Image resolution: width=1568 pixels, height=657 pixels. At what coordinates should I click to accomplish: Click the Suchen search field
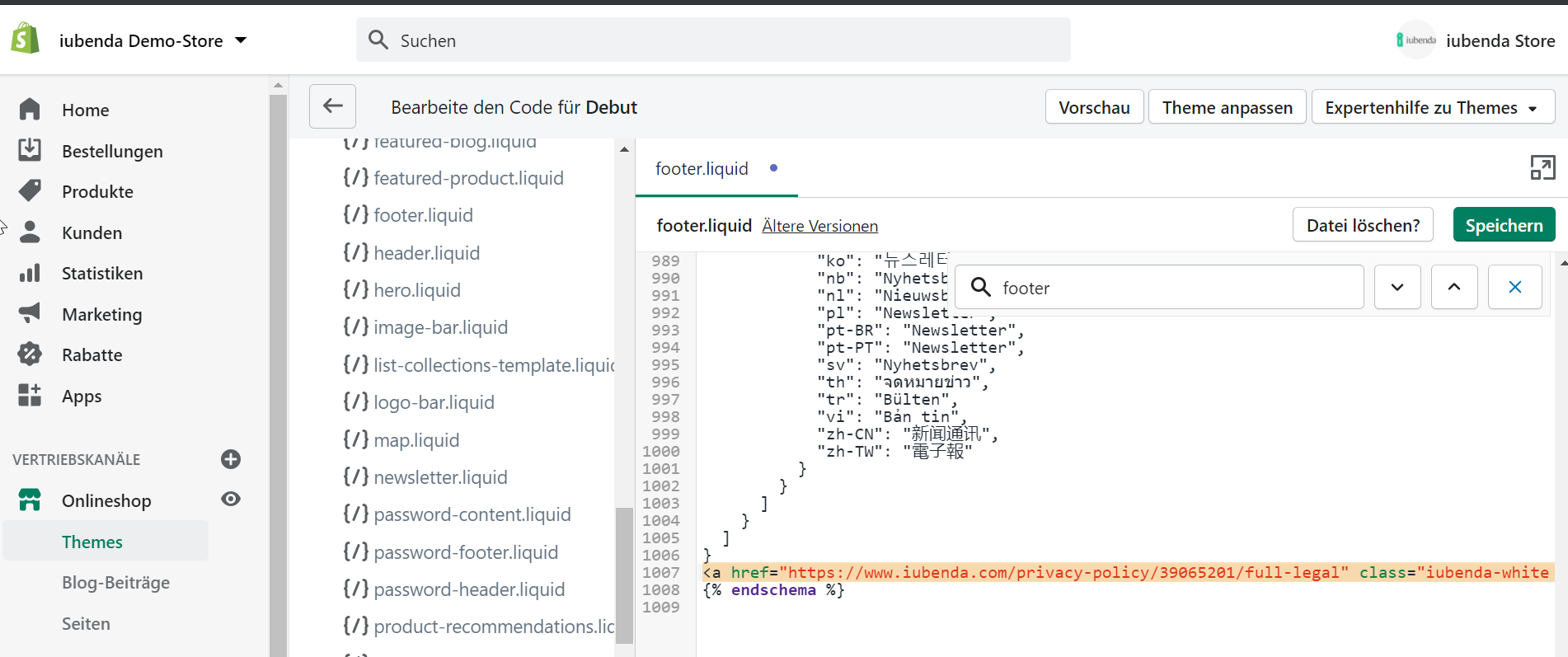[x=713, y=40]
